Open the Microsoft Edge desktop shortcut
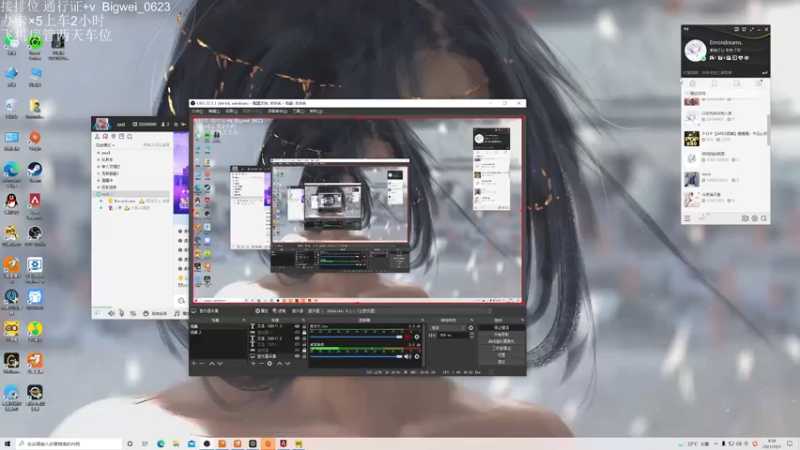 pyautogui.click(x=11, y=172)
